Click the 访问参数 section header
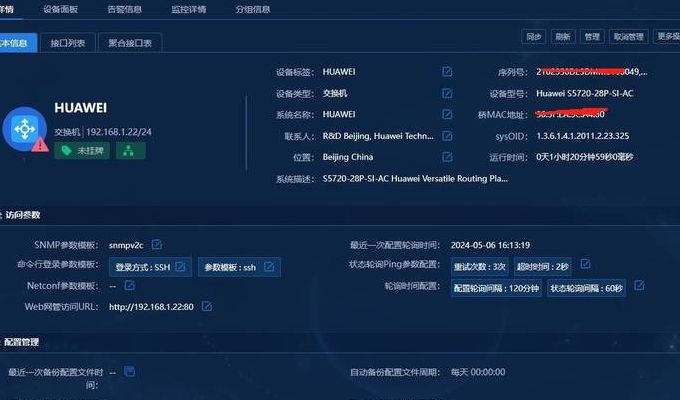The height and width of the screenshot is (400, 680). [x=23, y=215]
